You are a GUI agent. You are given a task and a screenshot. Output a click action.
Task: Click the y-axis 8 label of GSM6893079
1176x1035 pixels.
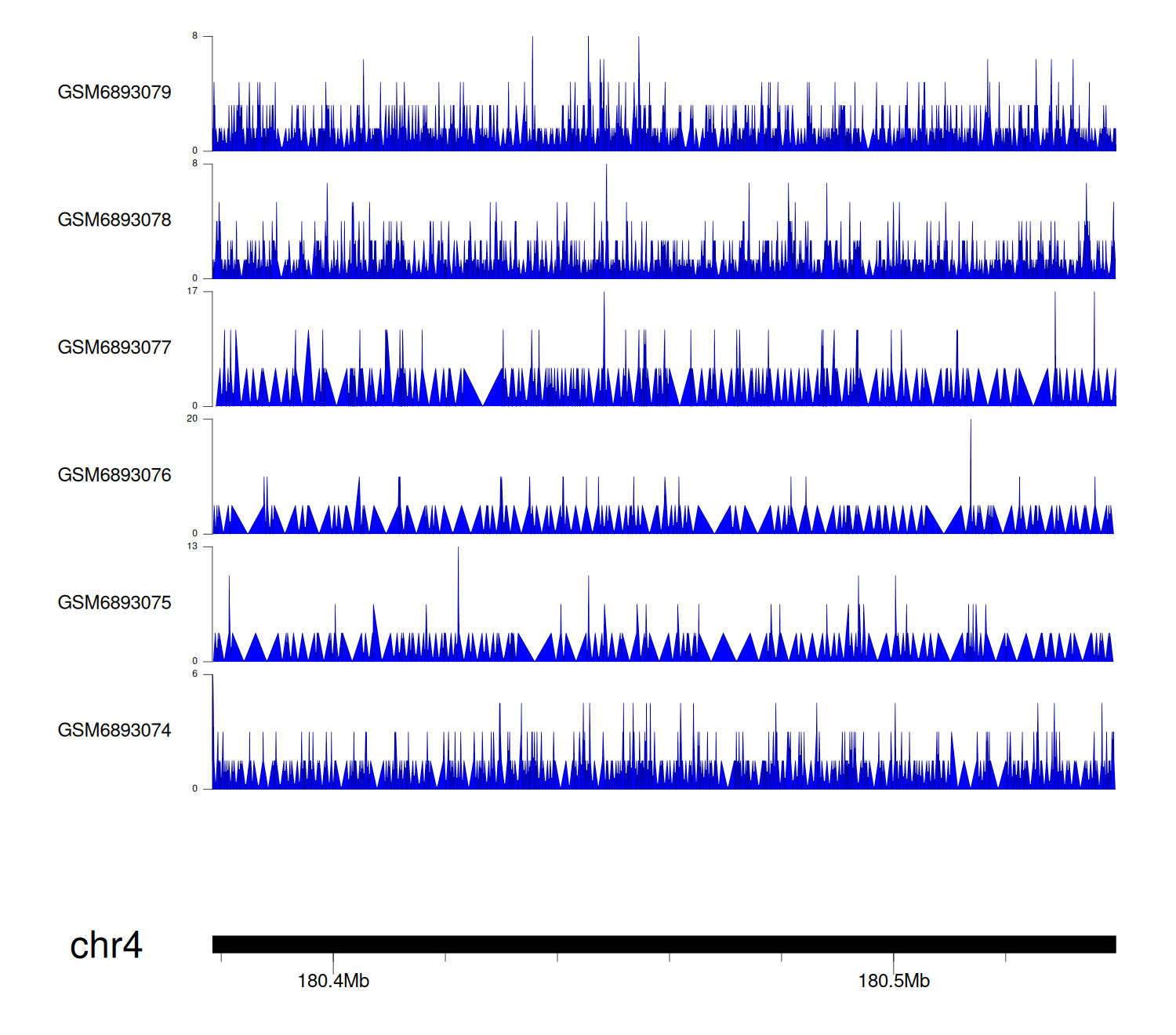(x=195, y=36)
